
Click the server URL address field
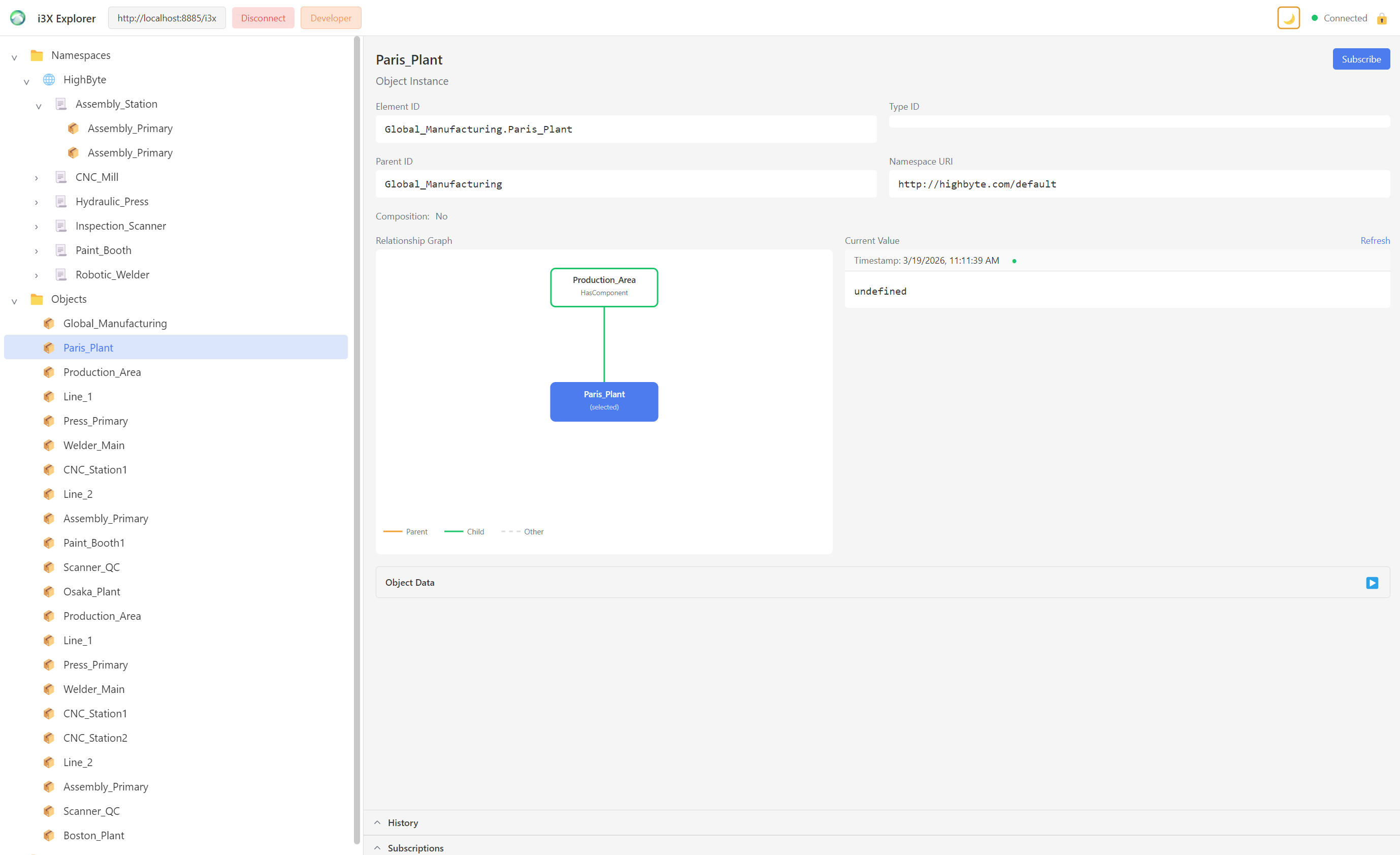[x=167, y=18]
